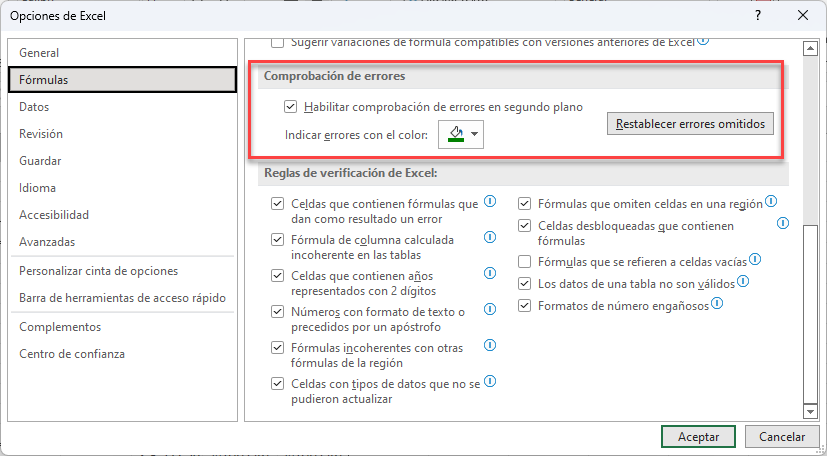Open the Datos category
This screenshot has width=827, height=456.
[122, 107]
